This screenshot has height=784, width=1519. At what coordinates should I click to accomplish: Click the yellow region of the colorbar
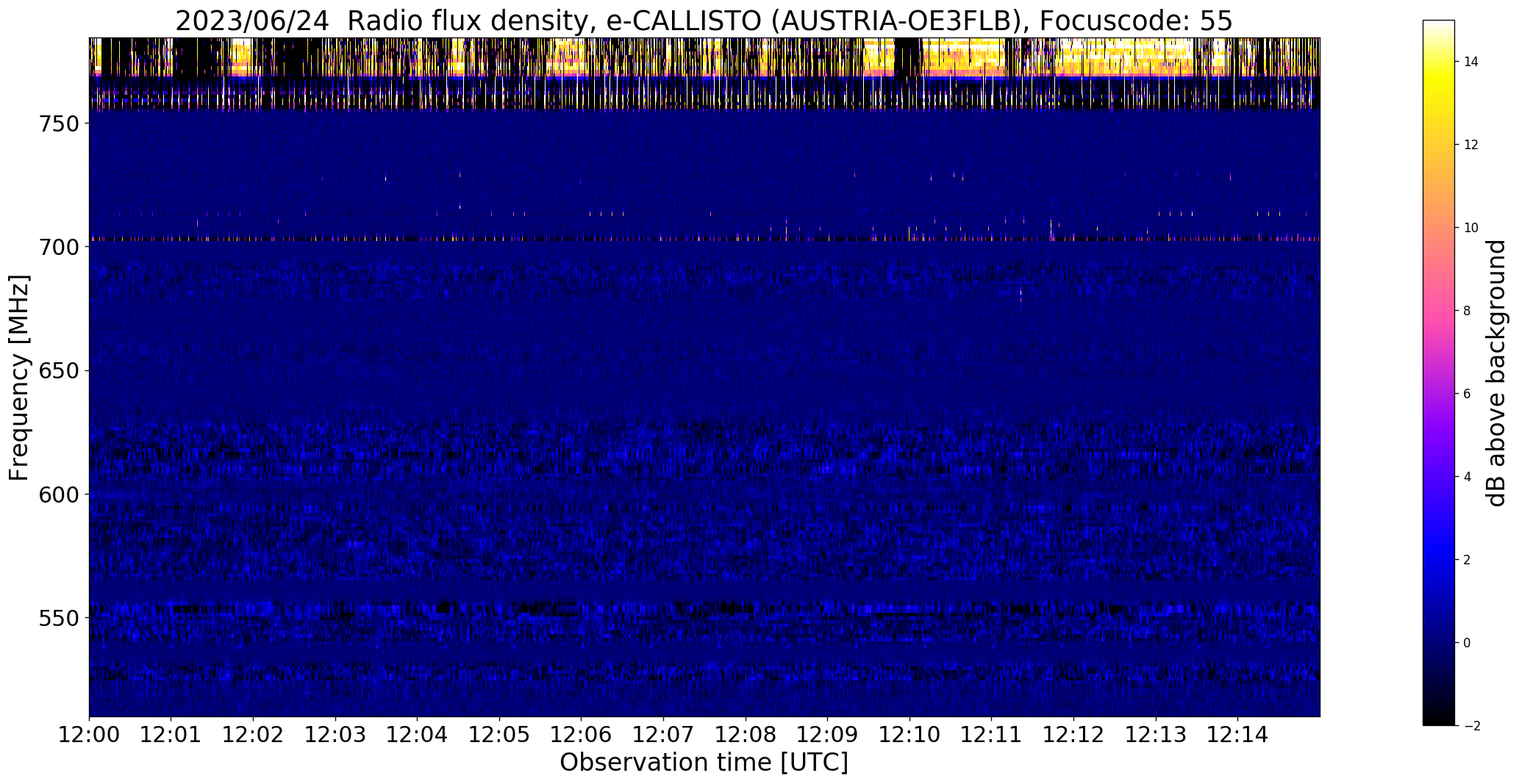click(1438, 84)
